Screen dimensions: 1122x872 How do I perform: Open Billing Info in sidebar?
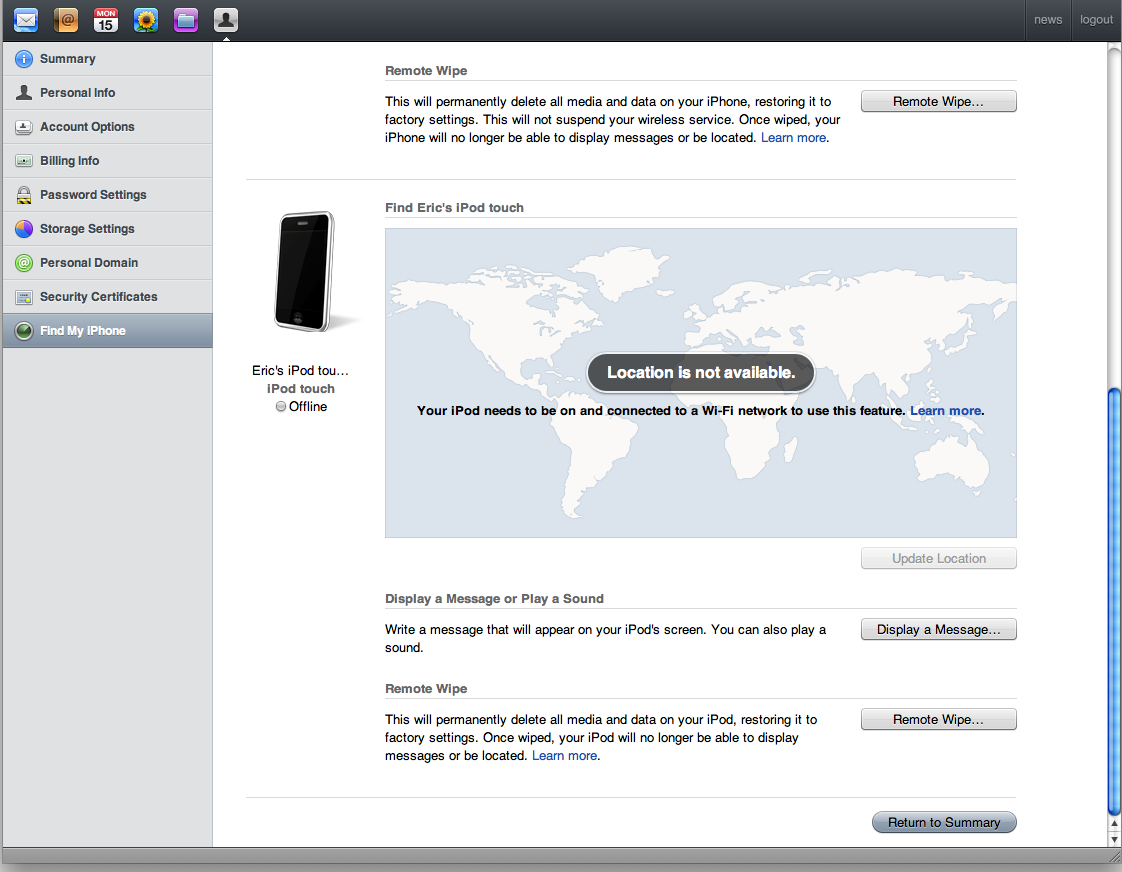(107, 161)
